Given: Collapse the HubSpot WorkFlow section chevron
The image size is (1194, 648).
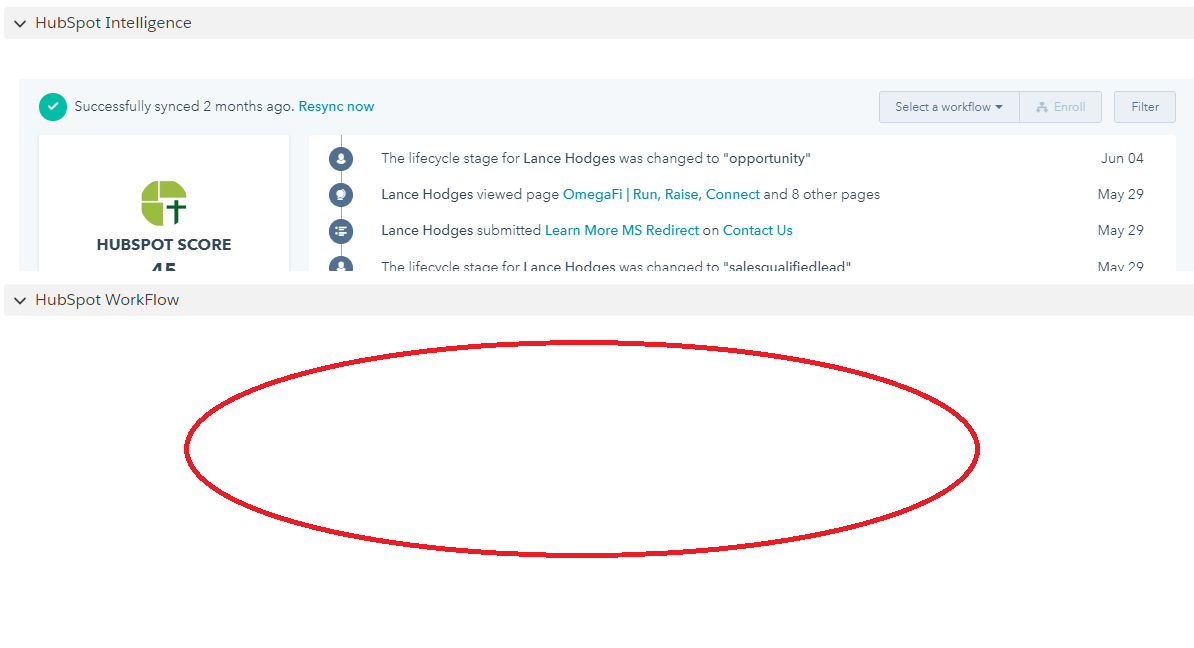Looking at the screenshot, I should [20, 301].
